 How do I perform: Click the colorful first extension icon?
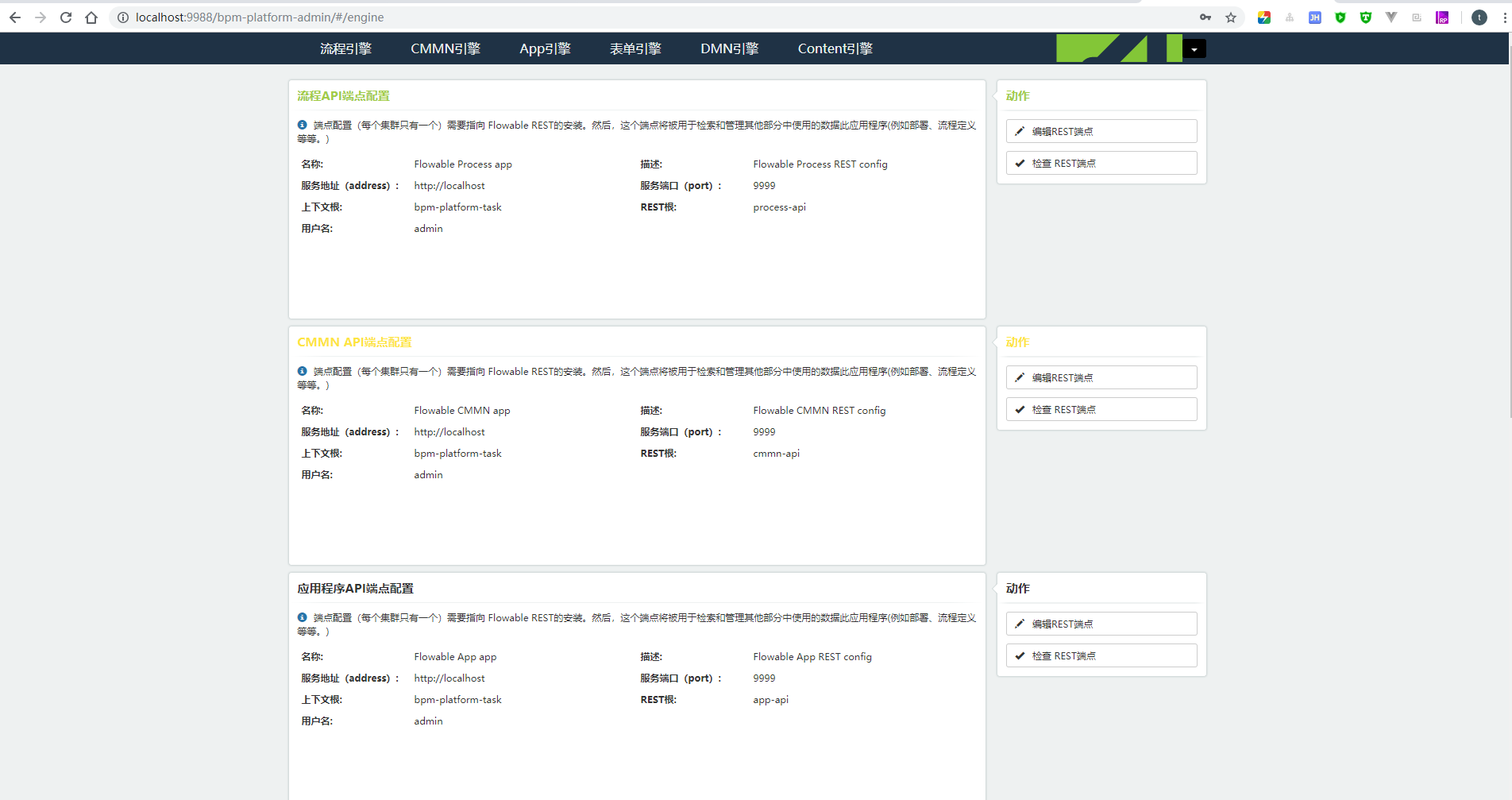[1264, 17]
